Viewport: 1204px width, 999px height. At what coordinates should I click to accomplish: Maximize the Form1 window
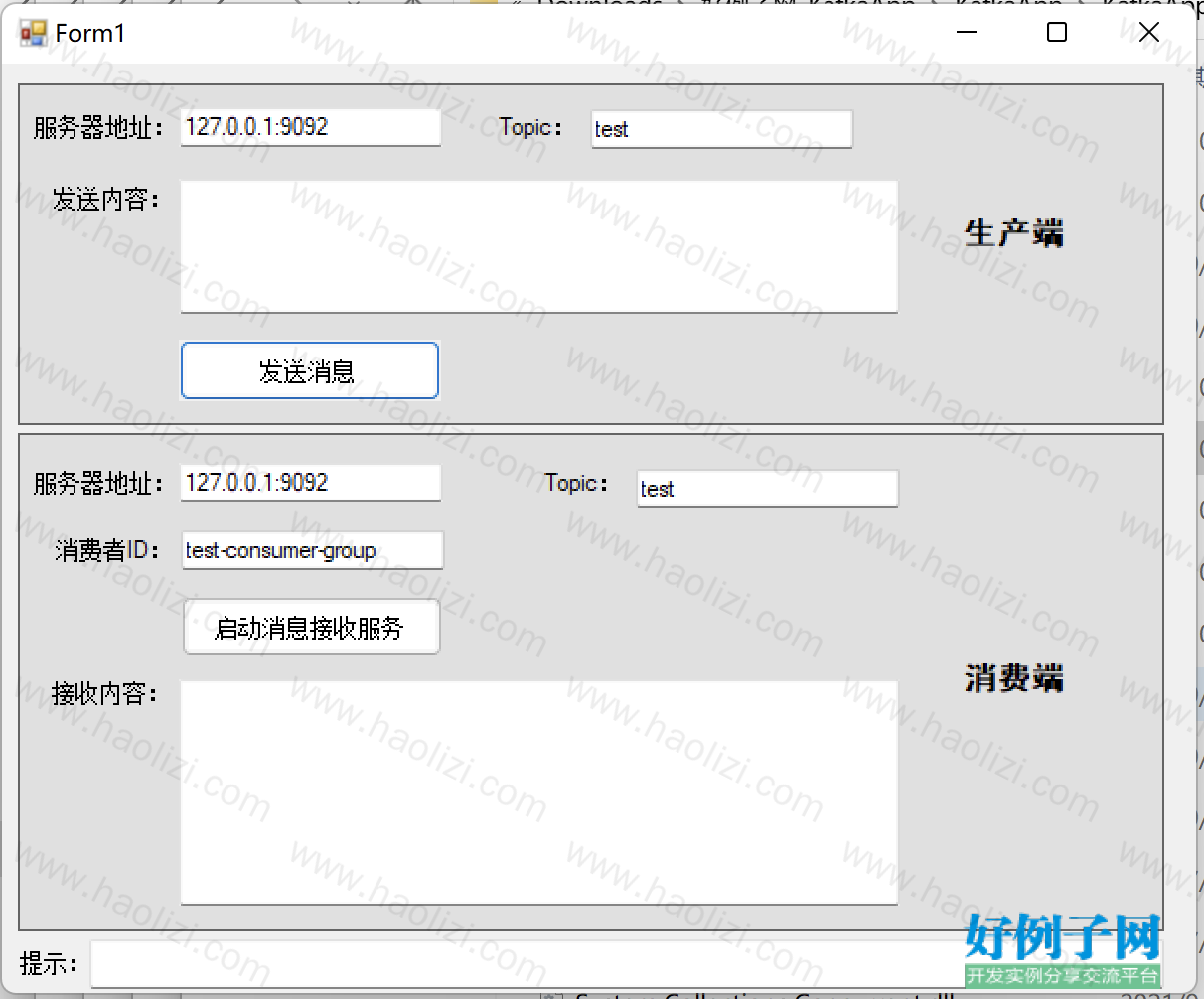point(1057,33)
